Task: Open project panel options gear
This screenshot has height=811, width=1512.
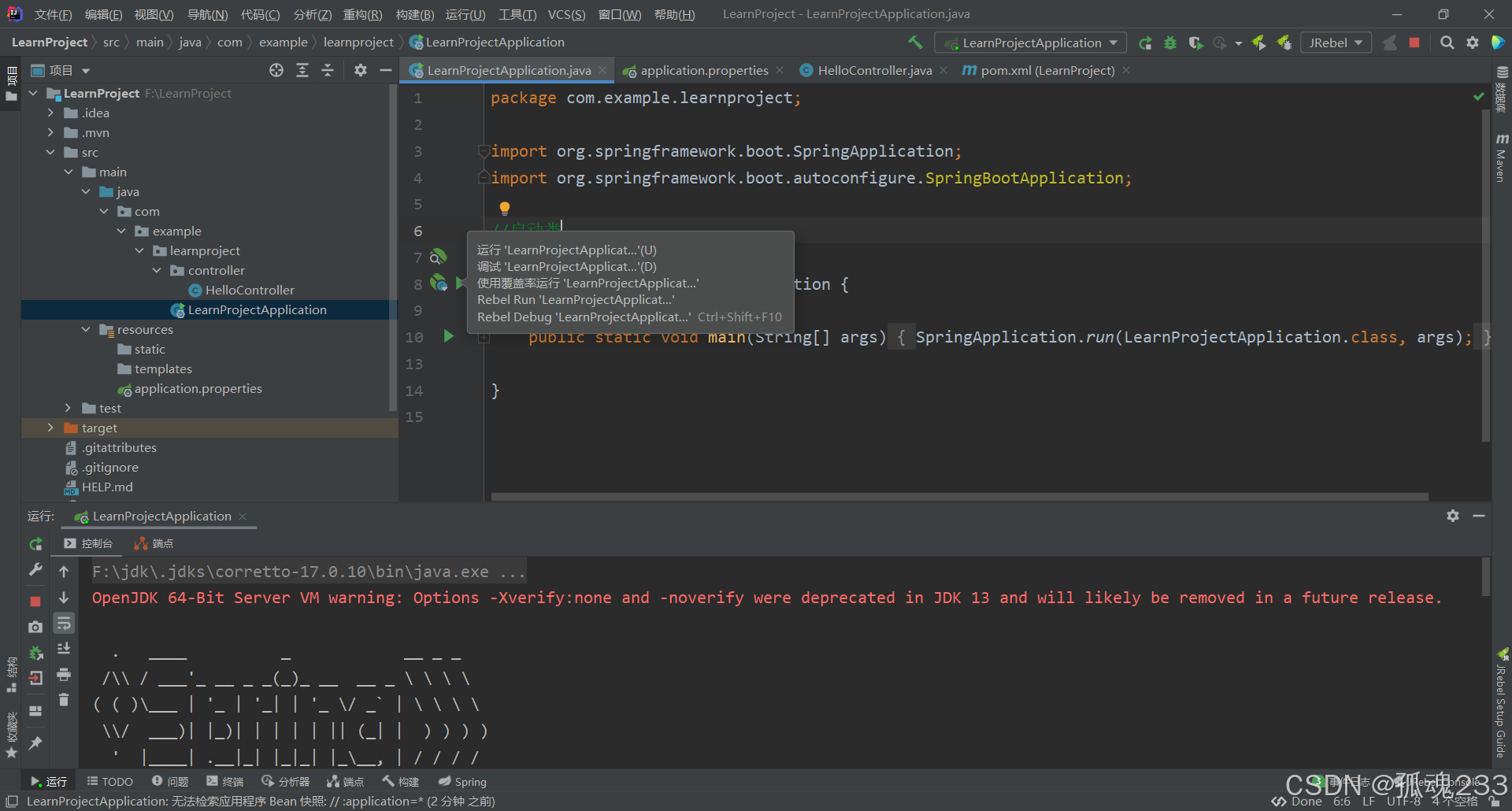Action: [361, 71]
